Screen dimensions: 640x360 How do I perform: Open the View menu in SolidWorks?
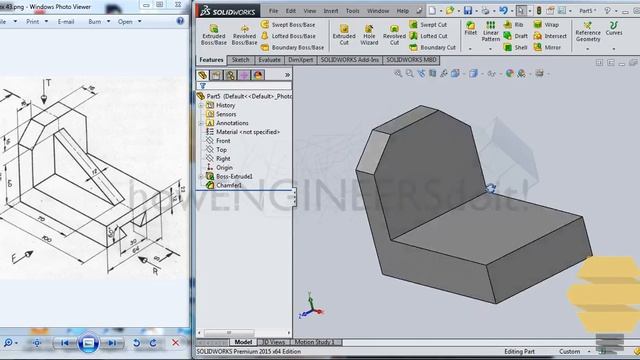click(x=310, y=11)
